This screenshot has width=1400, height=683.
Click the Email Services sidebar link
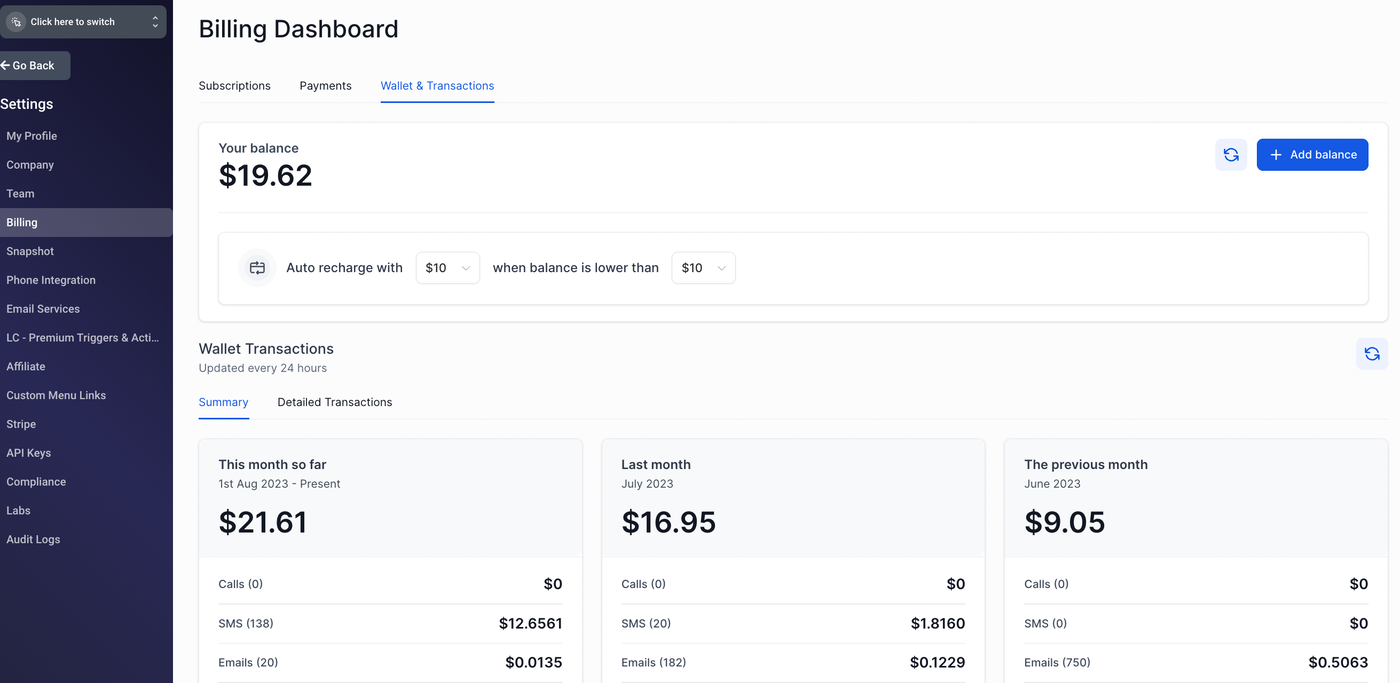tap(43, 309)
